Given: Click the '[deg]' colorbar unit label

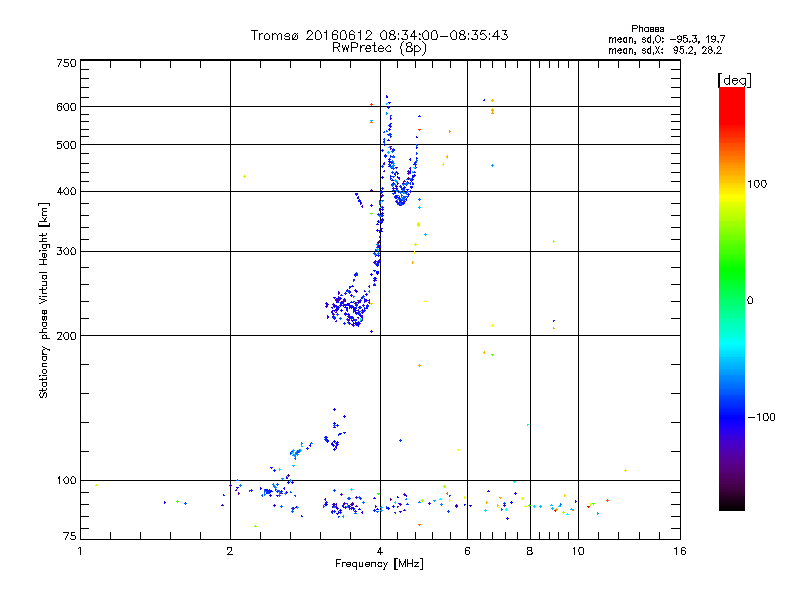Looking at the screenshot, I should (x=734, y=80).
